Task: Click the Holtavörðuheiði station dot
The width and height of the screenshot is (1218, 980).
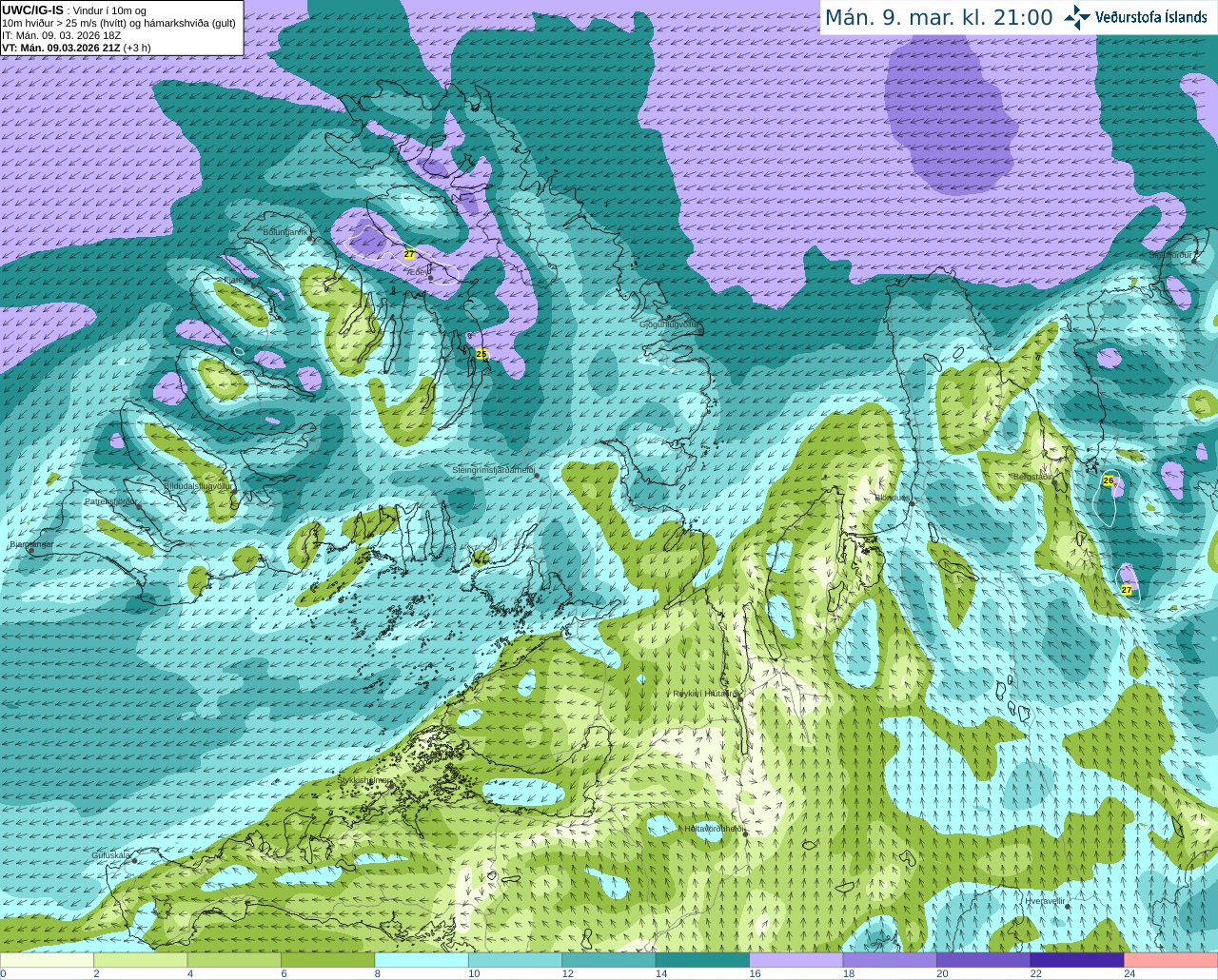Action: point(746,834)
